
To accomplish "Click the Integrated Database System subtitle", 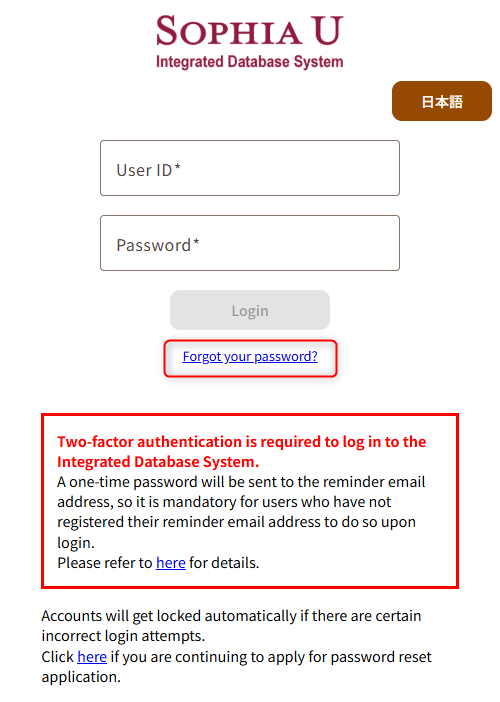I will tap(249, 62).
